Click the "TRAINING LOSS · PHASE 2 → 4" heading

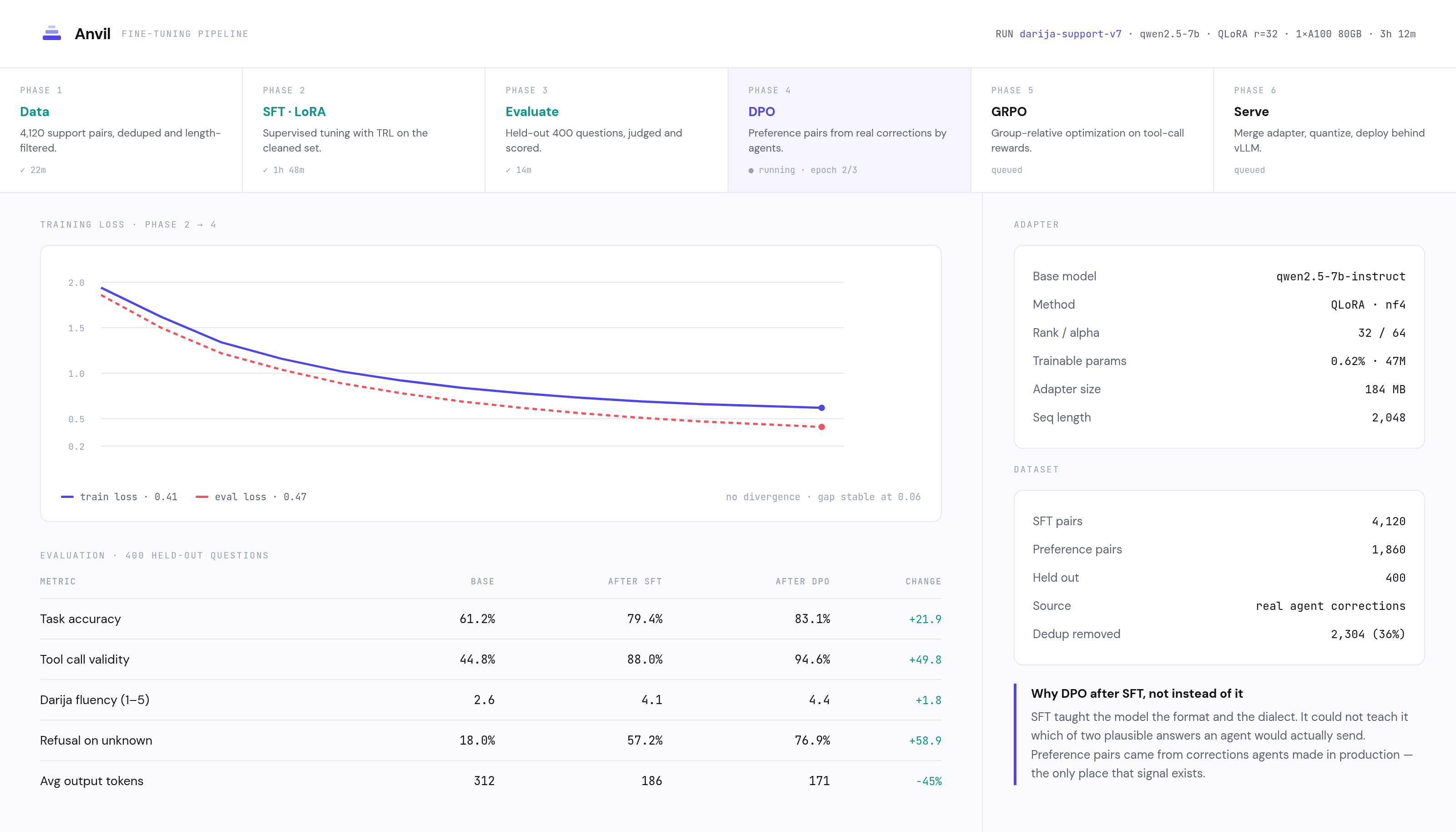(x=128, y=224)
